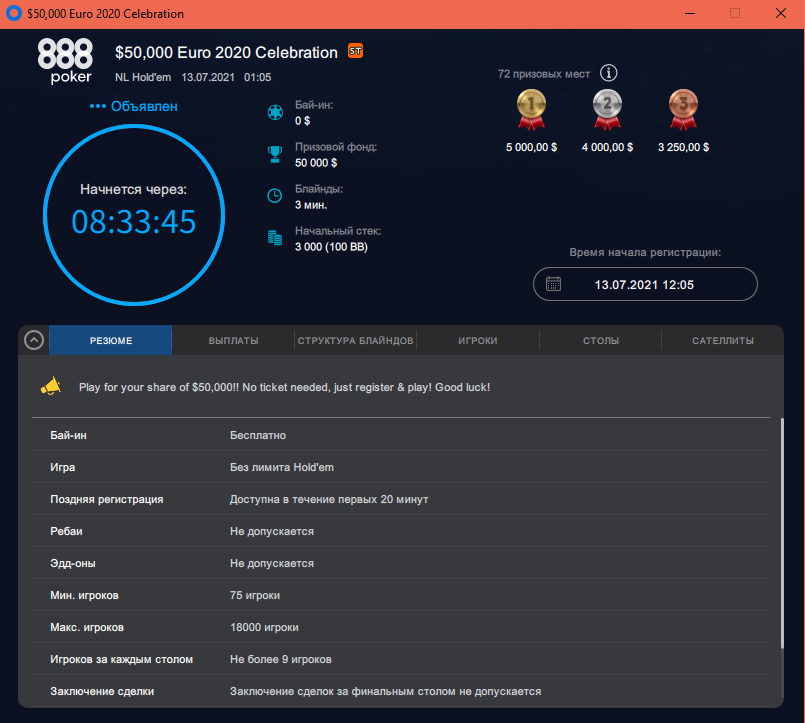Click the 72 призовых мест label

tap(544, 74)
